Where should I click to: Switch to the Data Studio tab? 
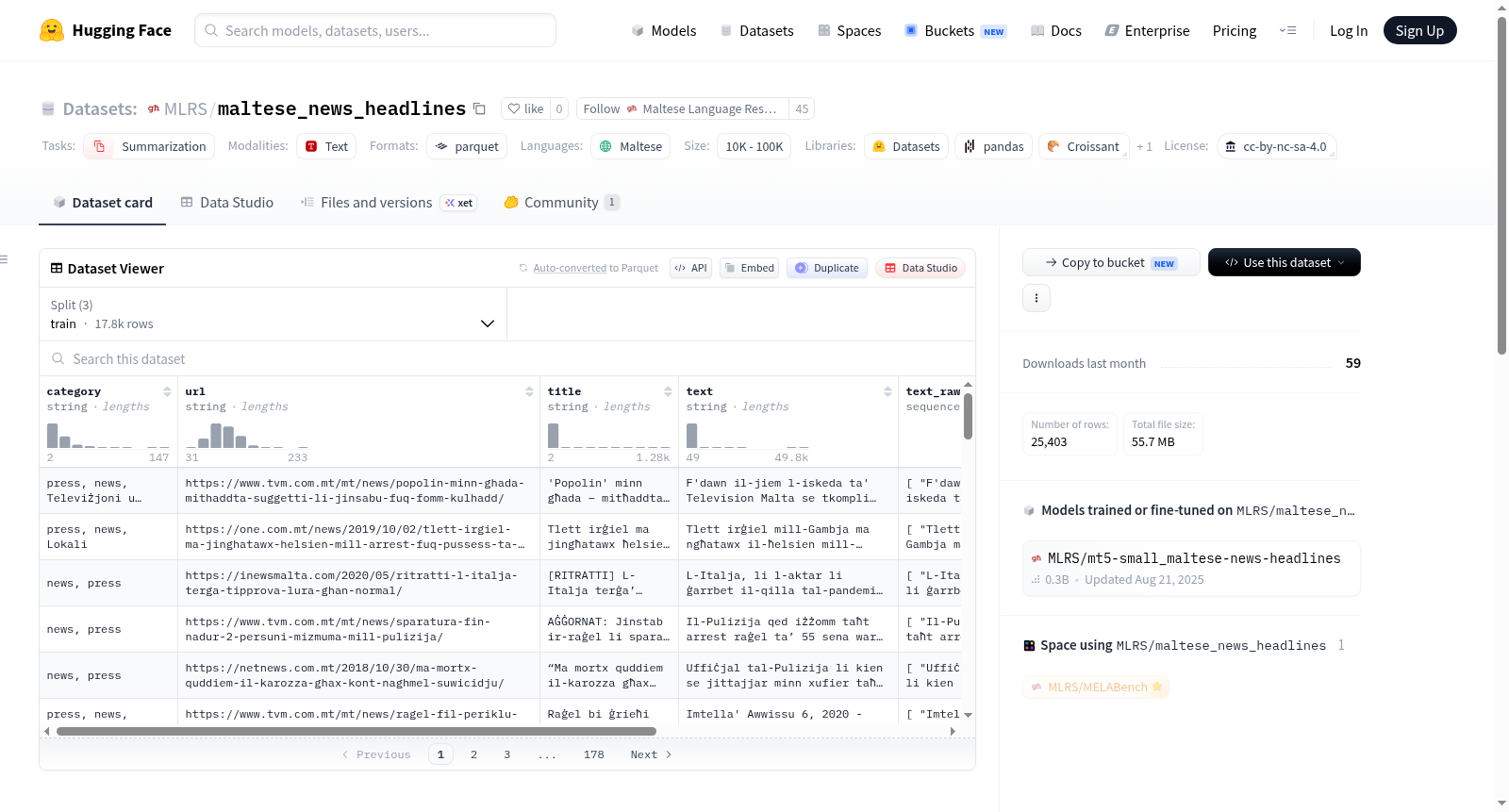click(x=227, y=203)
